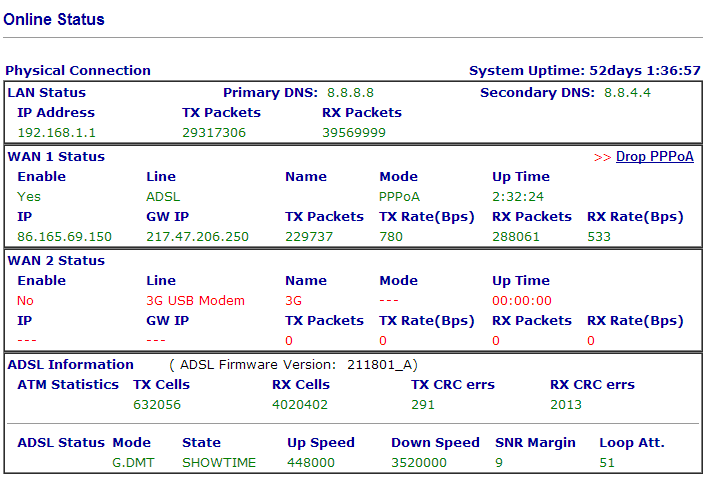Click the LAN TX Packets value 29317306
The image size is (717, 487).
214,133
